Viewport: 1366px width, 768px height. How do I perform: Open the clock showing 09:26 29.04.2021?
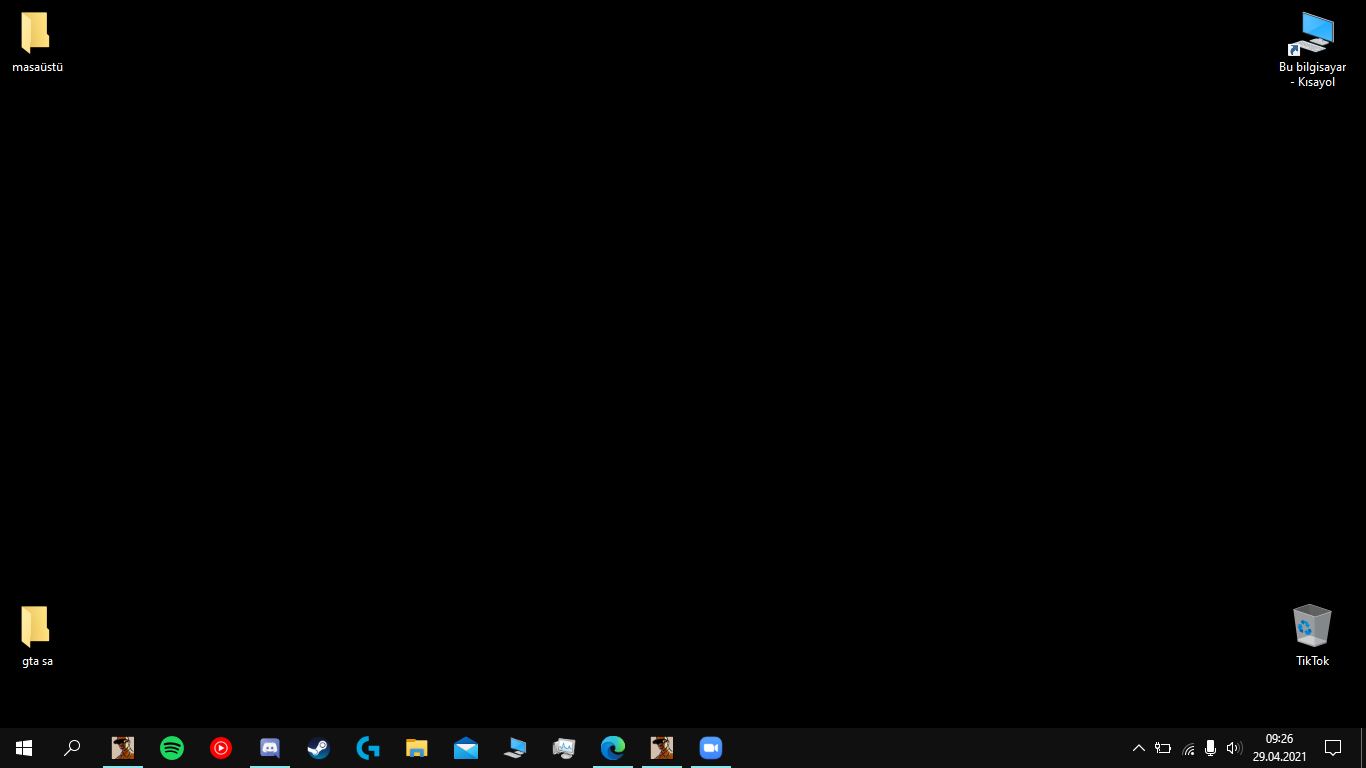point(1279,748)
